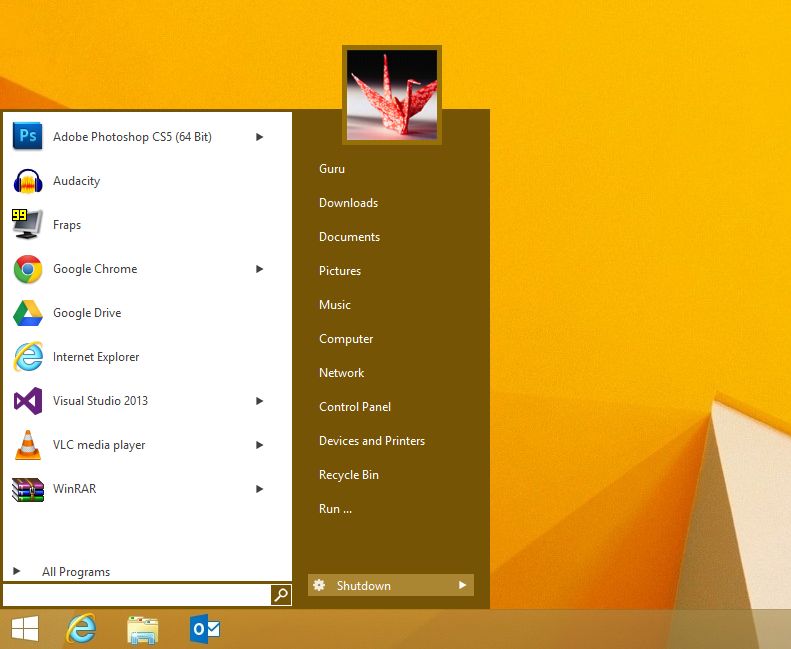Viewport: 791px width, 649px height.
Task: Open the Downloads folder link
Action: coord(348,203)
